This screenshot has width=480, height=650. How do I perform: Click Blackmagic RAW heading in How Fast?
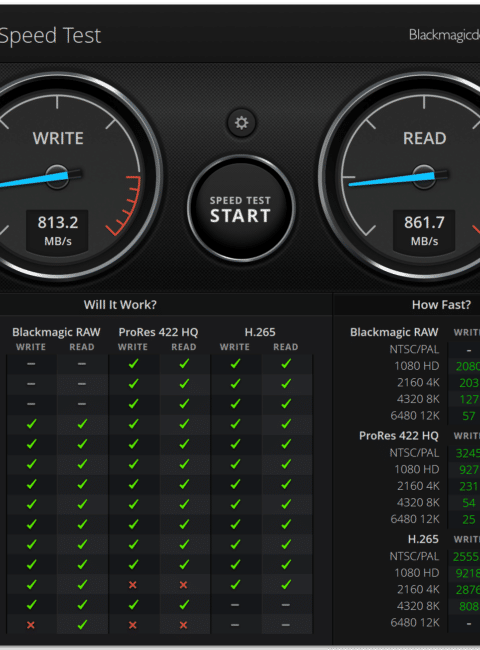pos(394,332)
